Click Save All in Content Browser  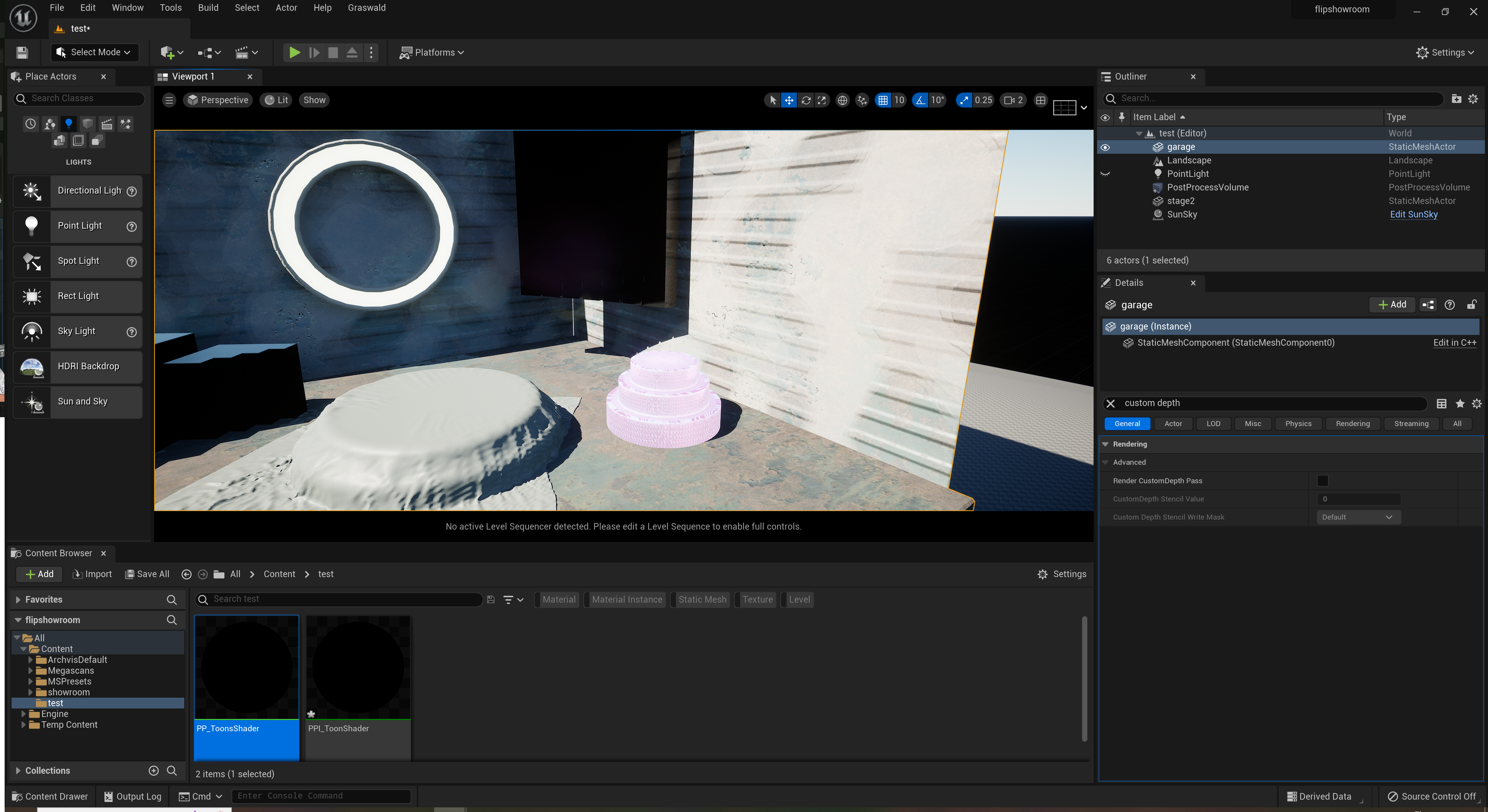click(147, 574)
